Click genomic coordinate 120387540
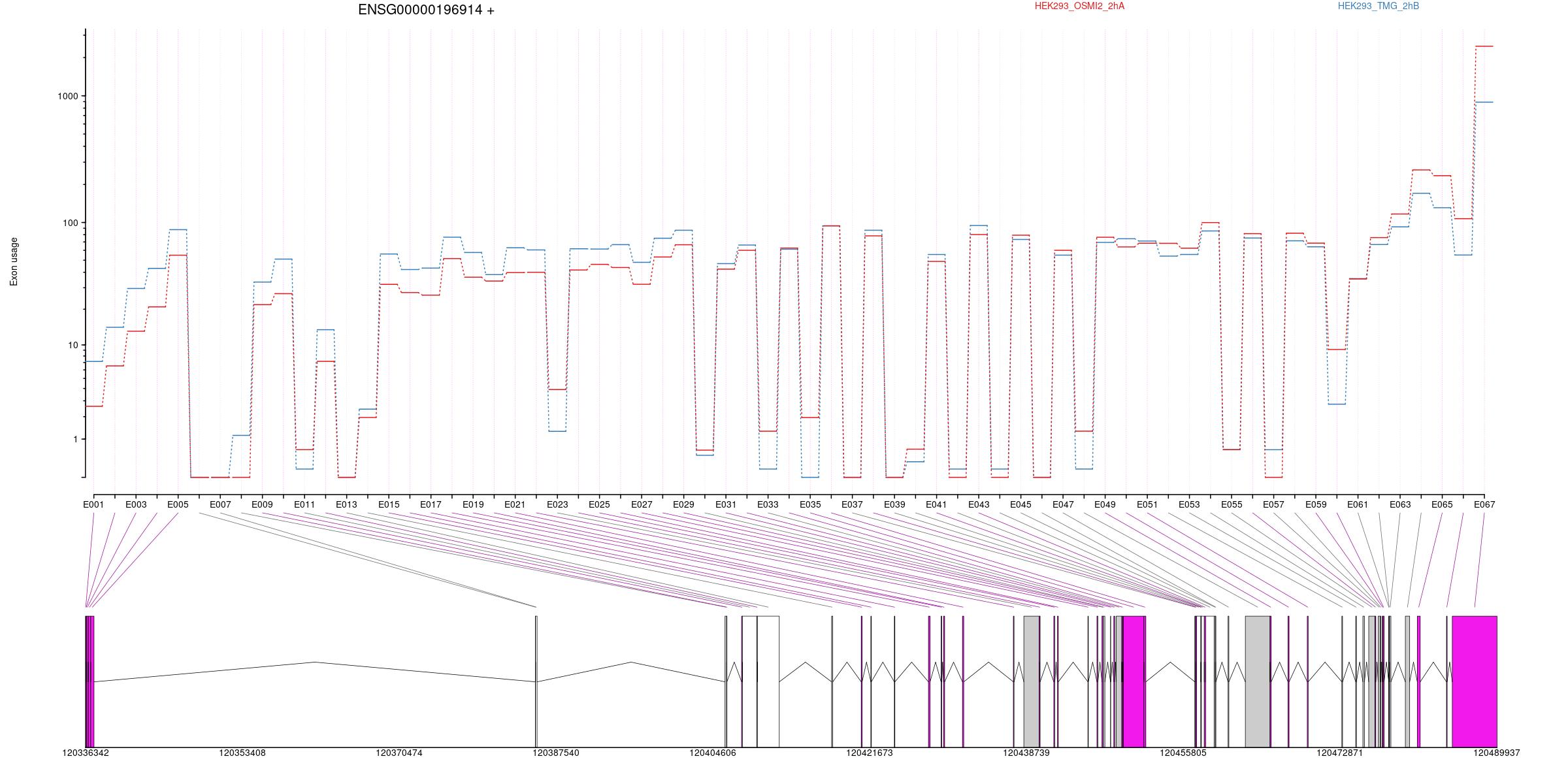 [556, 753]
